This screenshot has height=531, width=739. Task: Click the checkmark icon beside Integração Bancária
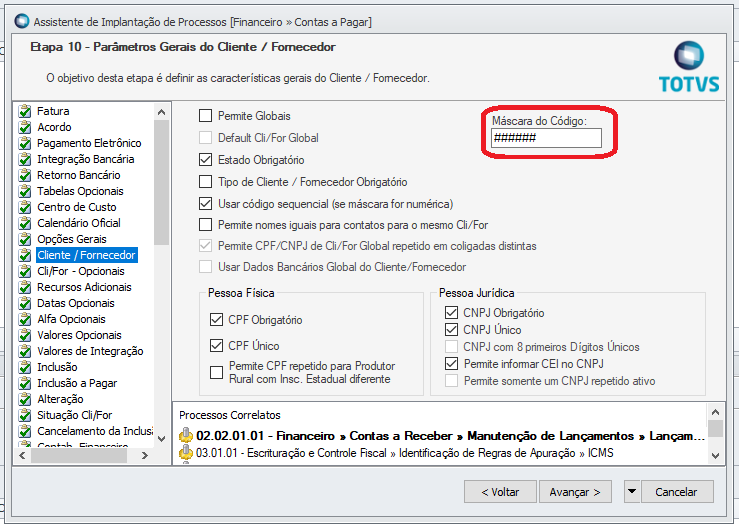(25, 159)
